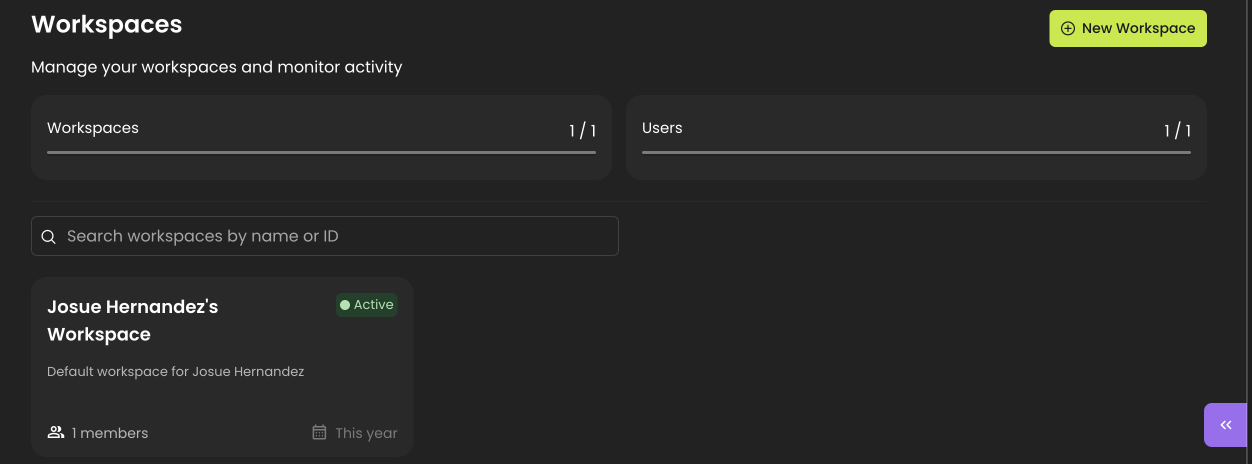
Task: Click the Users 1 / 1 count
Action: click(1177, 131)
